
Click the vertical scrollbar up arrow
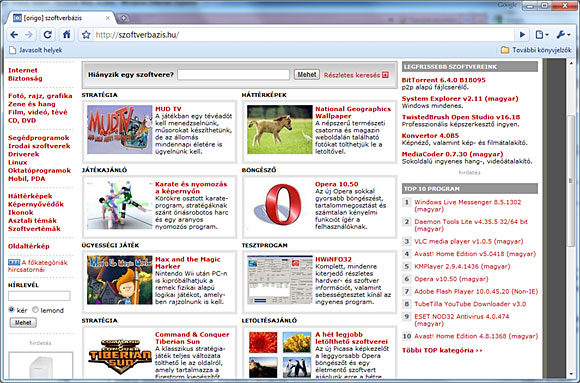(x=571, y=63)
